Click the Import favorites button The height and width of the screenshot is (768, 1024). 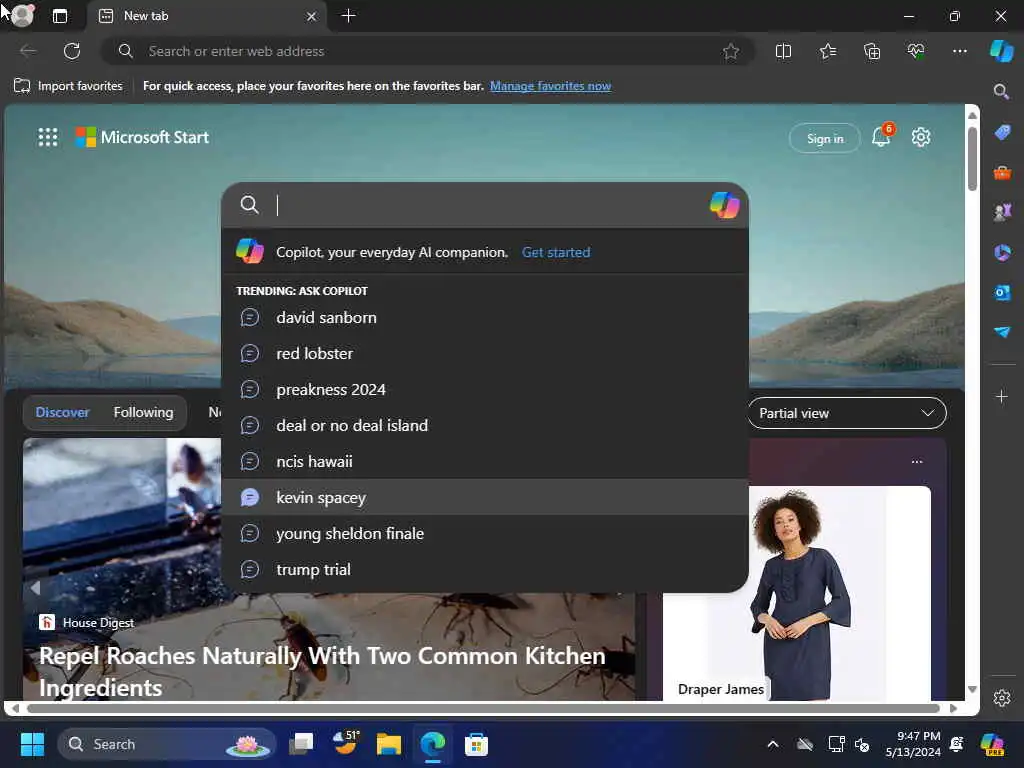tap(68, 86)
